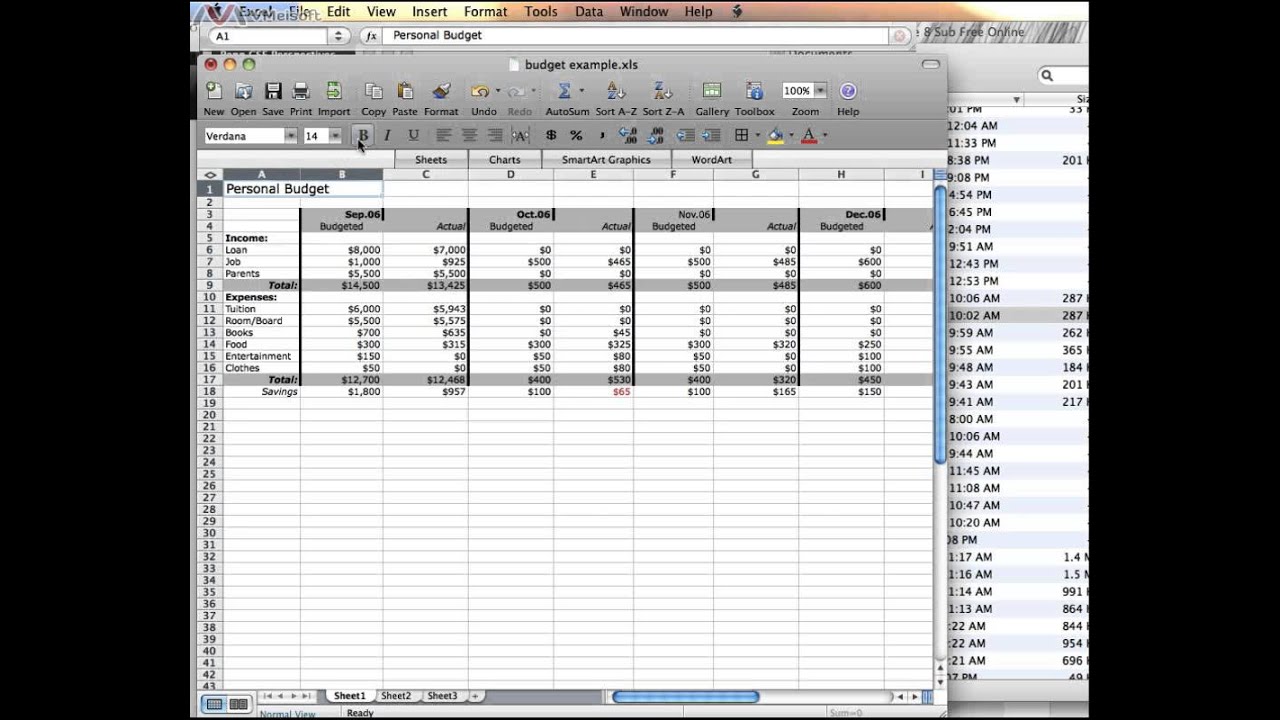This screenshot has width=1280, height=720.
Task: Click the decrease decimal icon
Action: point(656,135)
